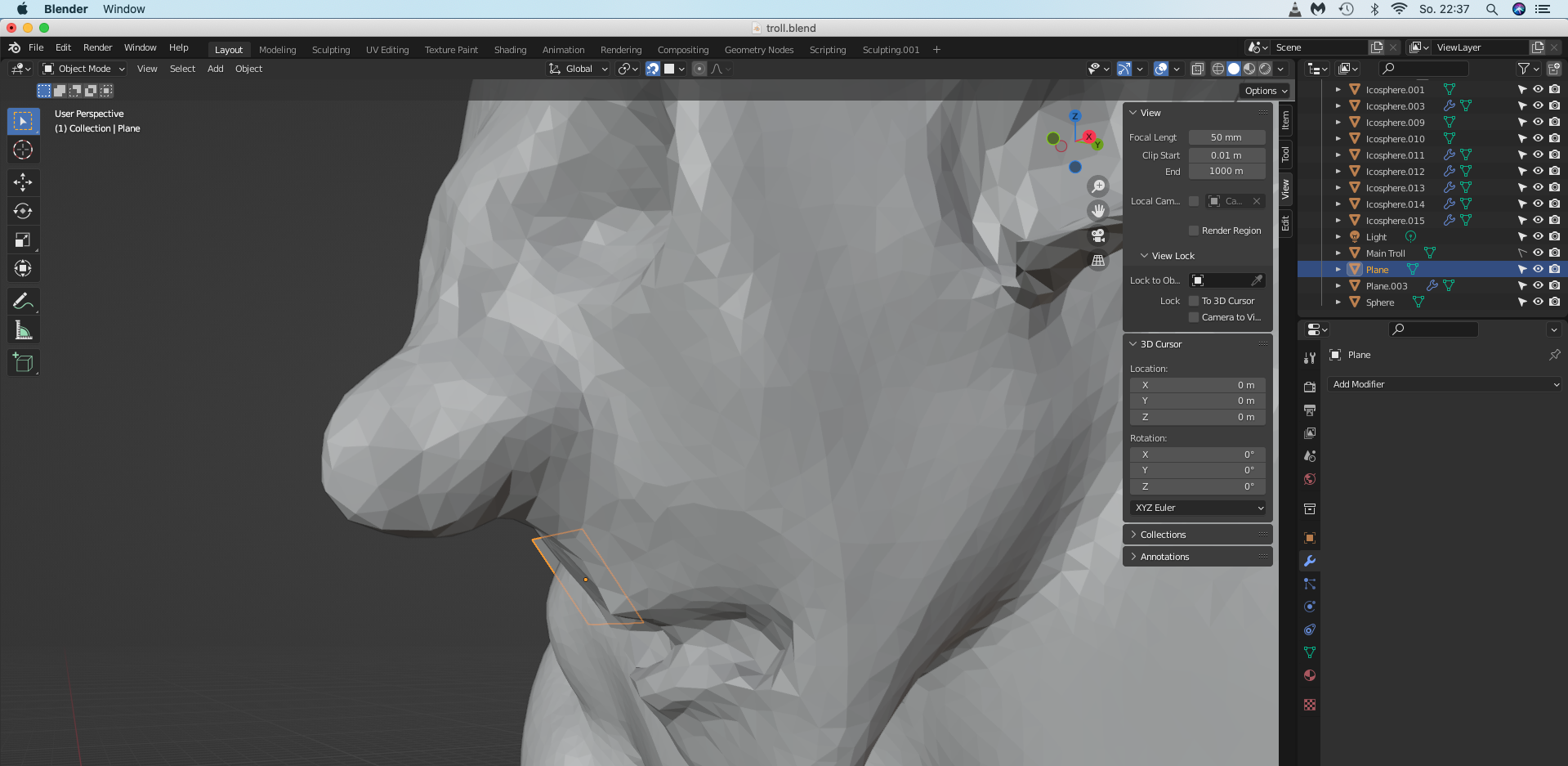
Task: Open the Render menu
Action: point(97,47)
